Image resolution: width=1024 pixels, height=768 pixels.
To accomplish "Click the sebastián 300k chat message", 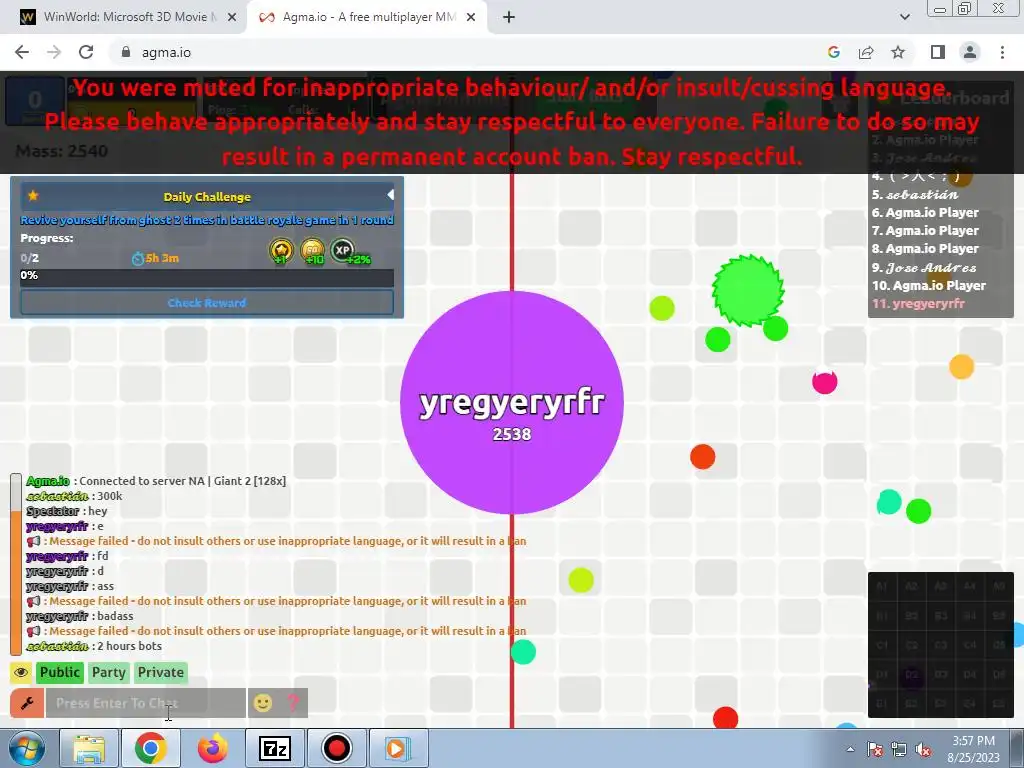I will [x=74, y=496].
